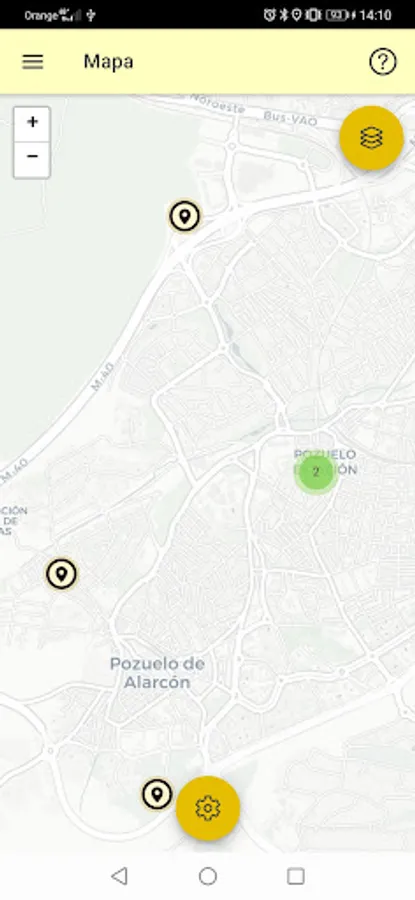Open map settings gear button
Image resolution: width=415 pixels, height=900 pixels.
(208, 808)
